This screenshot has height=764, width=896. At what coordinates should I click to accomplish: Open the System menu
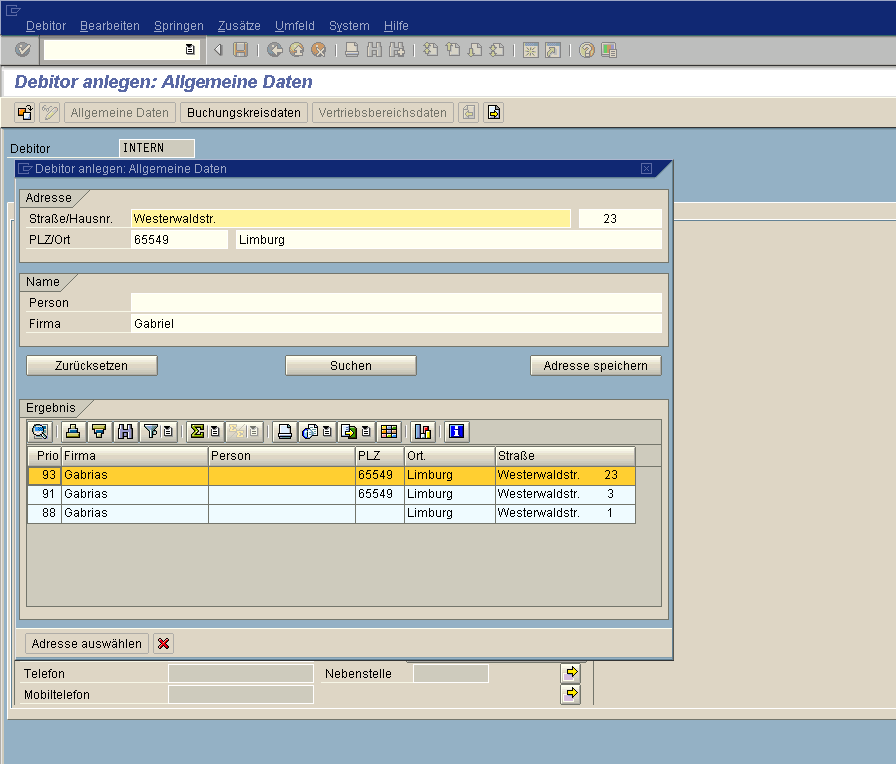[349, 26]
